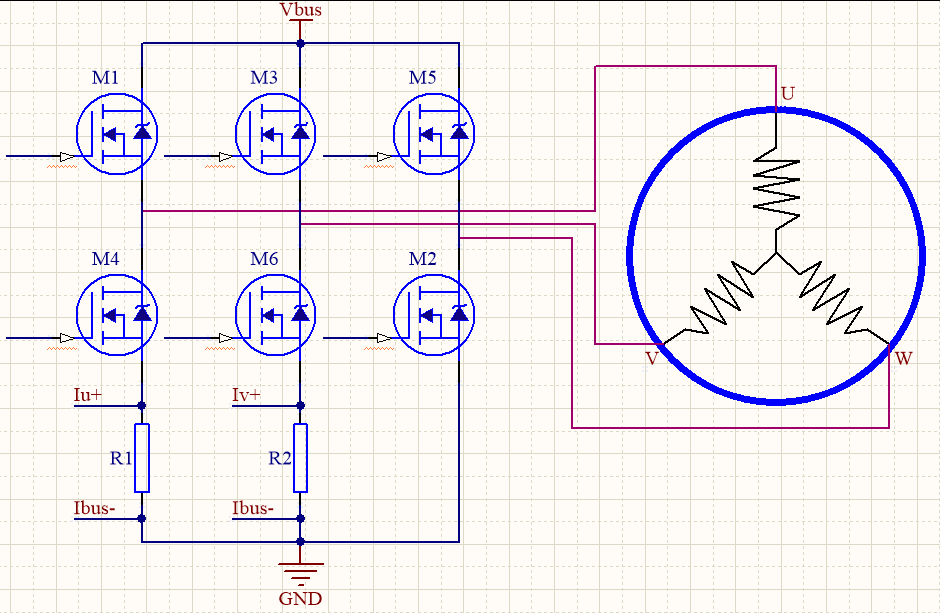Select the motor U terminal label
Screen dimensions: 940x613
coord(788,93)
